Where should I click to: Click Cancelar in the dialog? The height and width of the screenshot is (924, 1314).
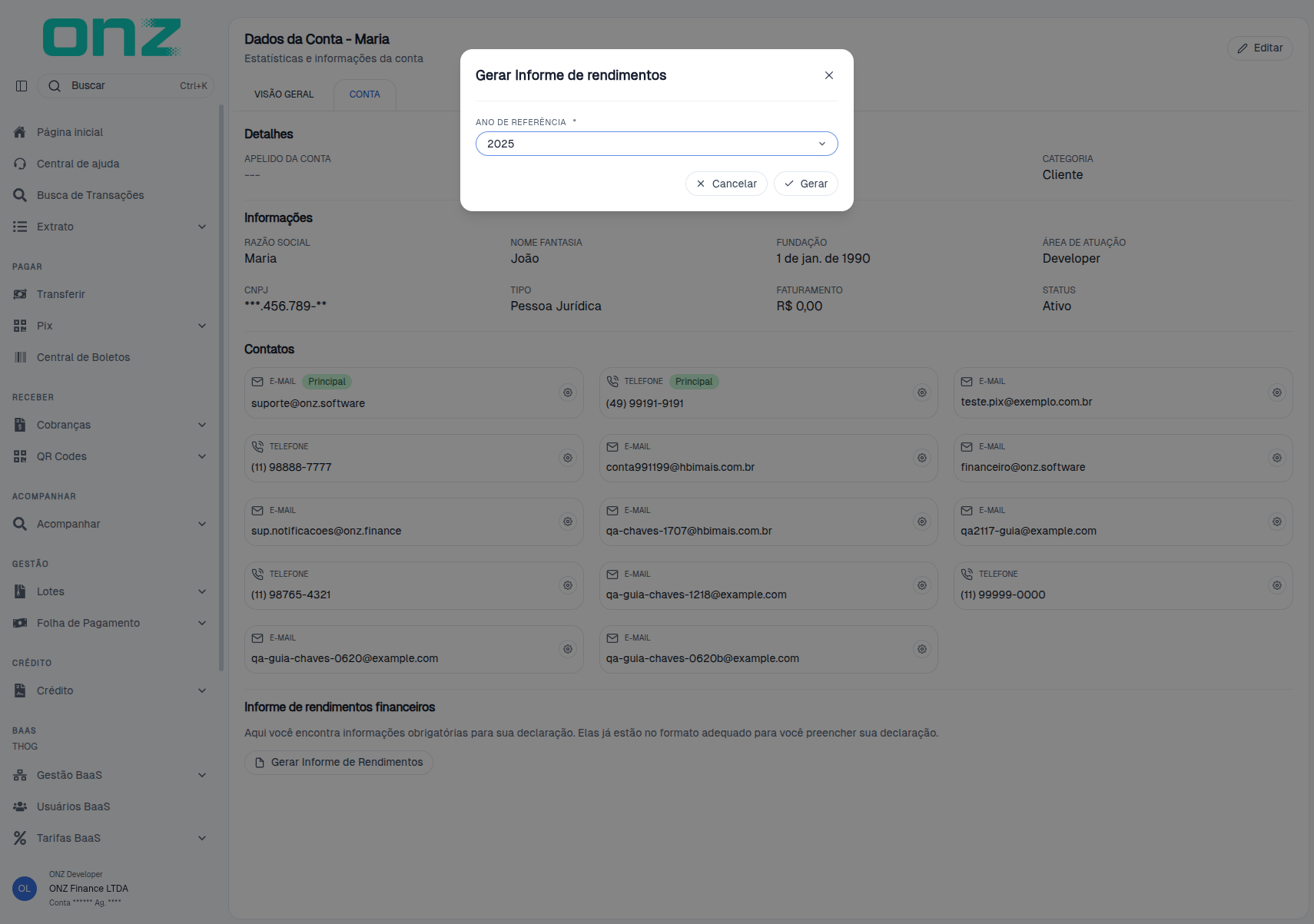726,184
